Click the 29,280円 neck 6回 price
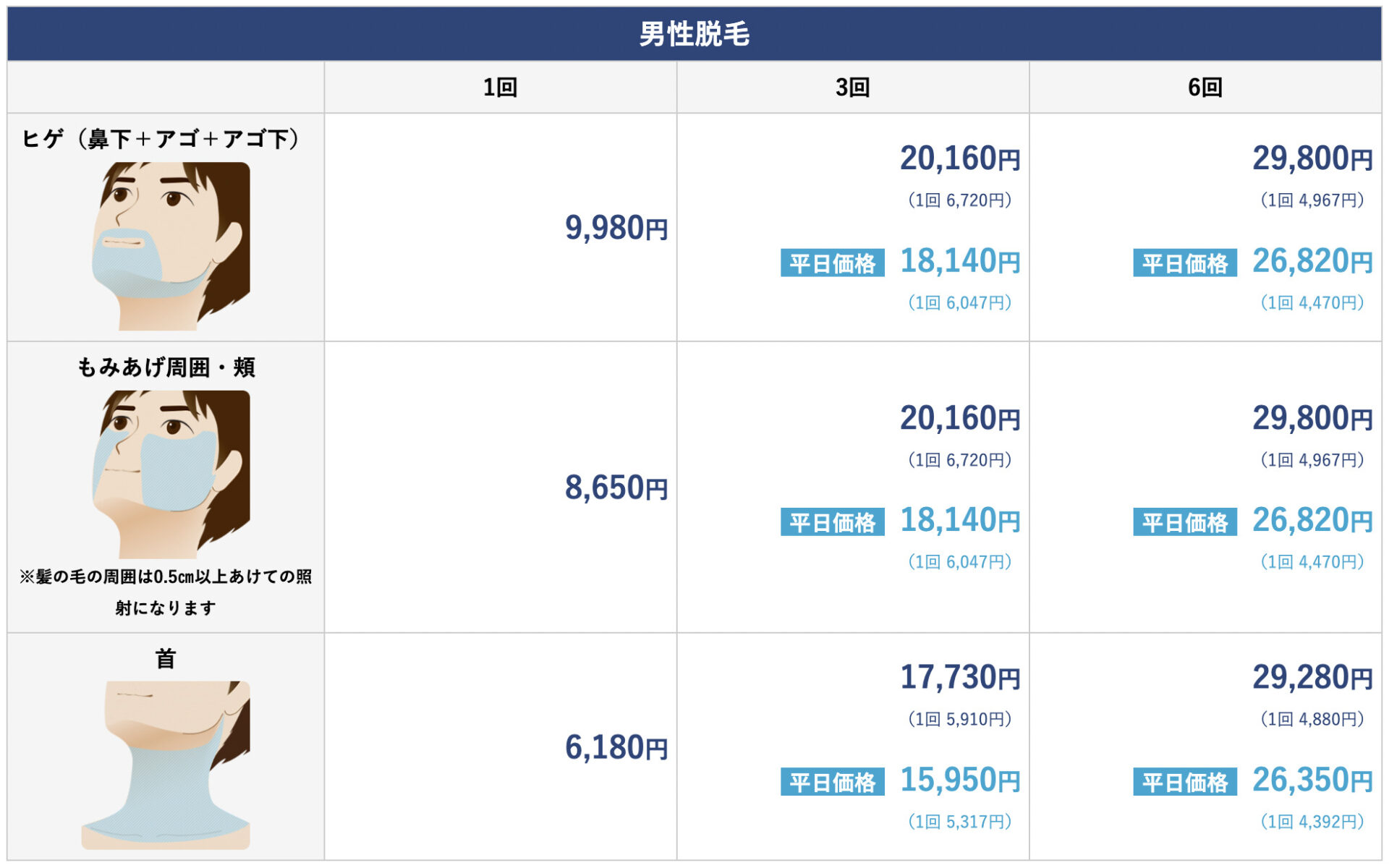Viewport: 1389px width, 868px height. [1312, 678]
